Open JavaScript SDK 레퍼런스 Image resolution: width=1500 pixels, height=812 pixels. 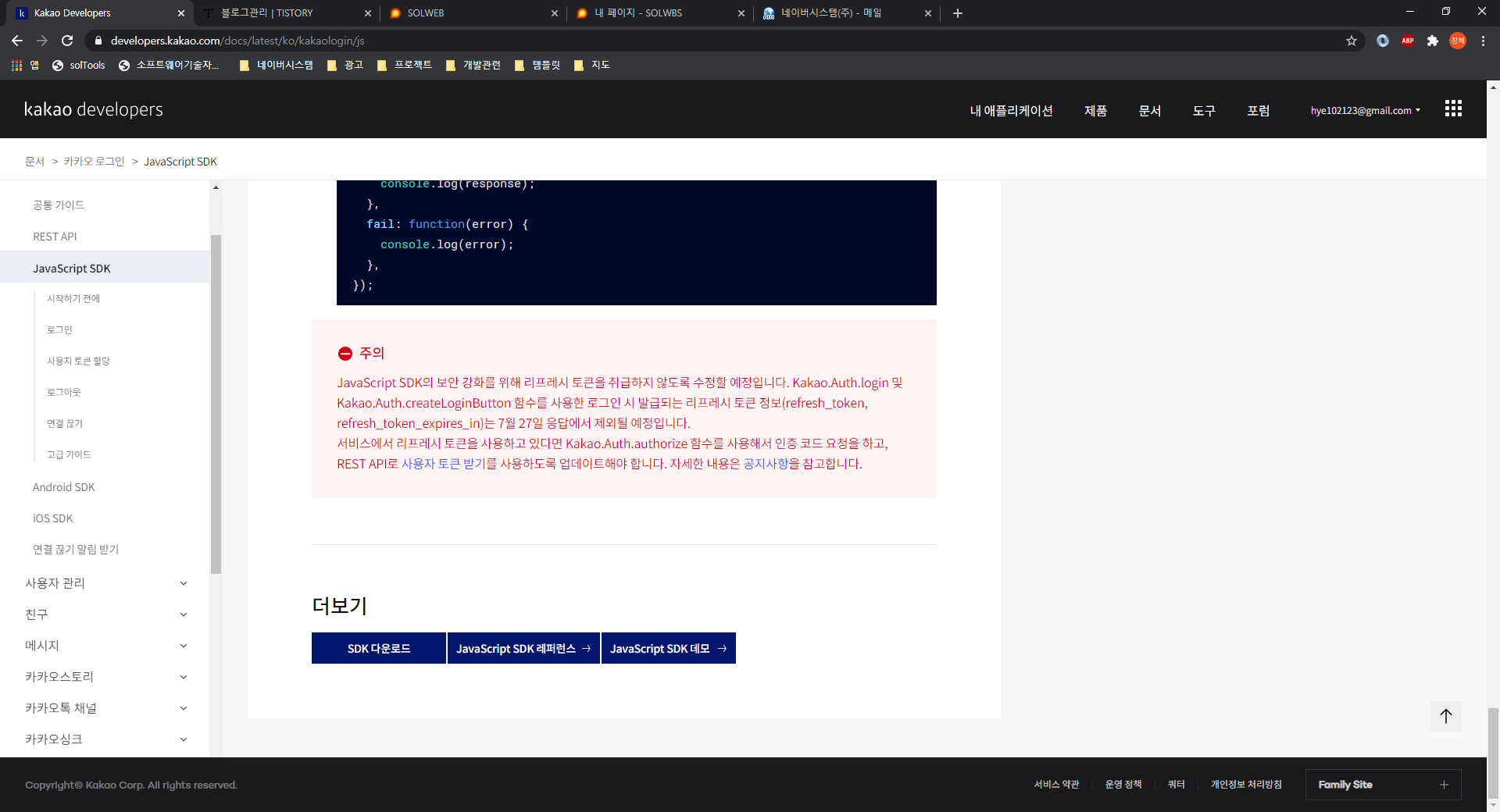tap(523, 648)
